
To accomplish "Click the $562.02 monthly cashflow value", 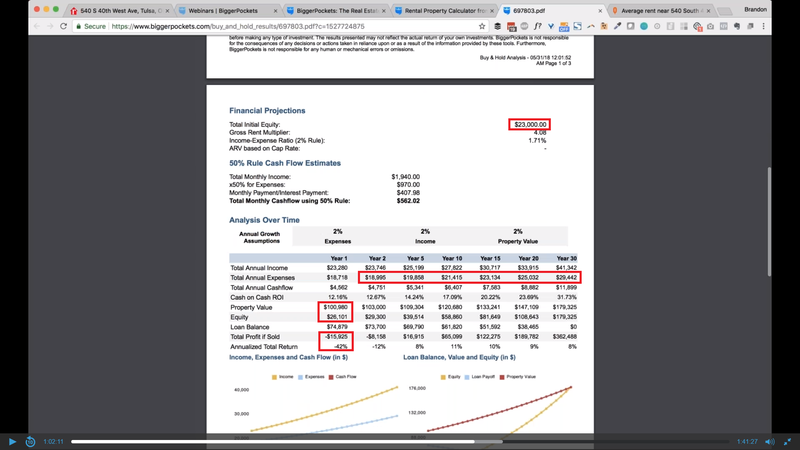I will coord(408,201).
